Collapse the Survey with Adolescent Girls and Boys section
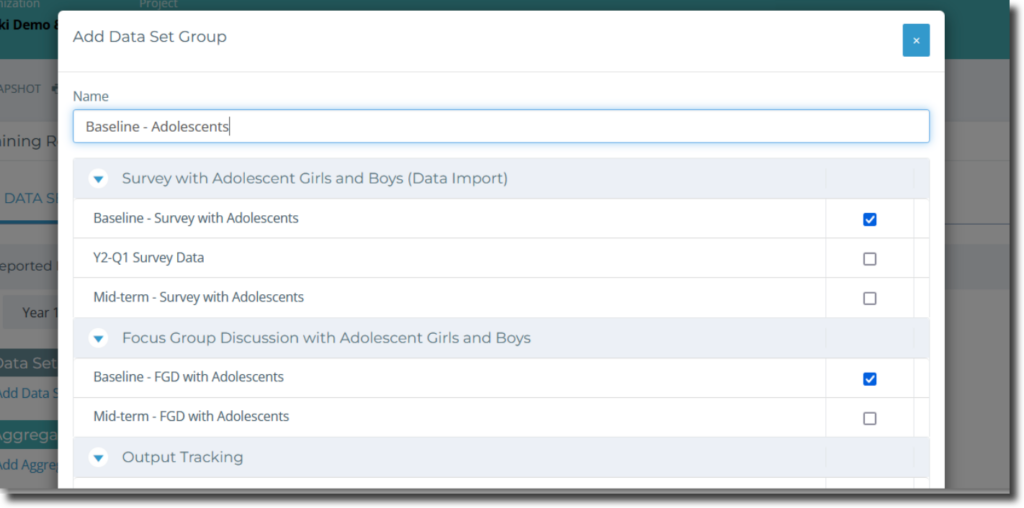1024x508 pixels. 98,178
